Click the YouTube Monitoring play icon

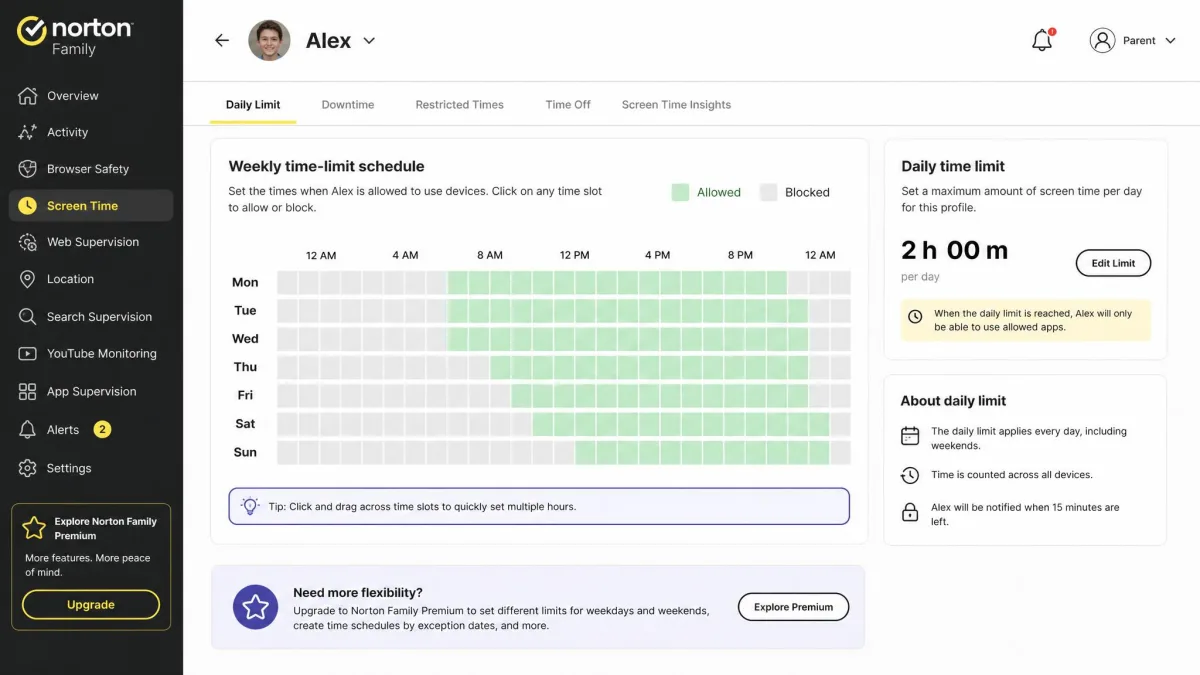28,354
